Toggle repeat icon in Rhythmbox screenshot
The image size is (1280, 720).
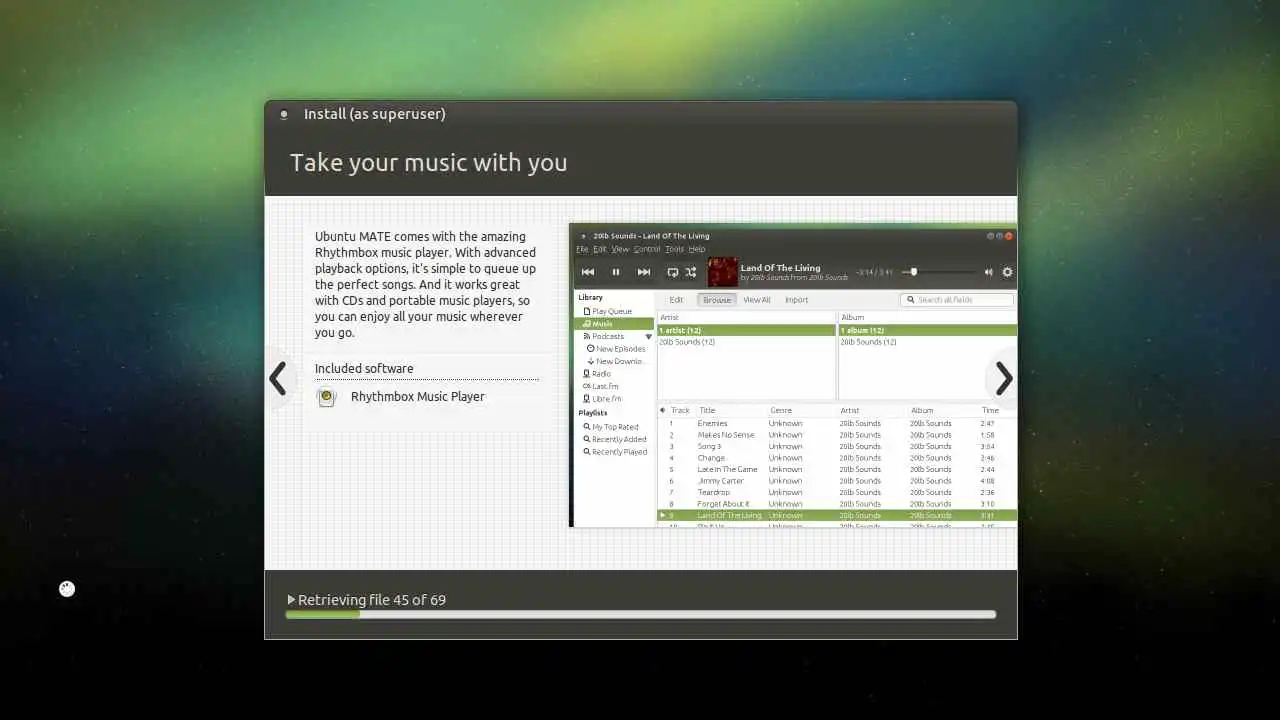(673, 272)
